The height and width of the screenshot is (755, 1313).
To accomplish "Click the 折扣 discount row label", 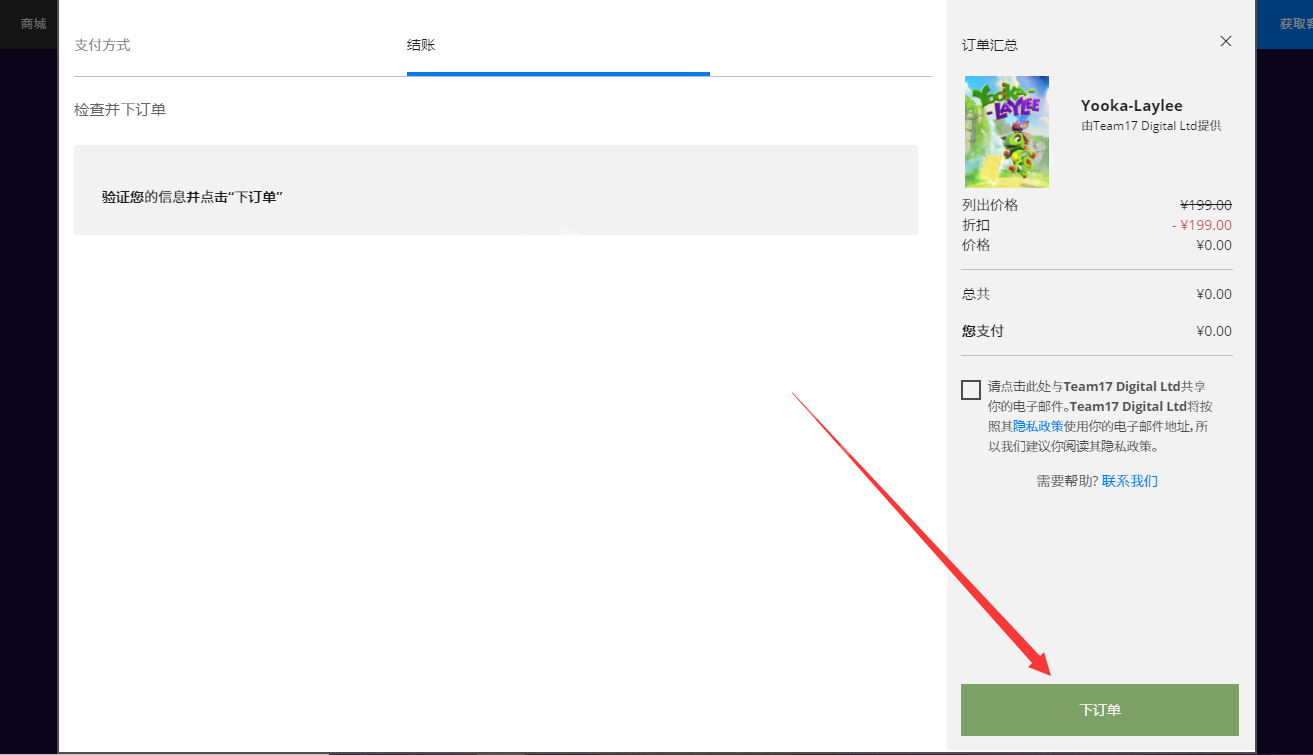I will tap(976, 225).
